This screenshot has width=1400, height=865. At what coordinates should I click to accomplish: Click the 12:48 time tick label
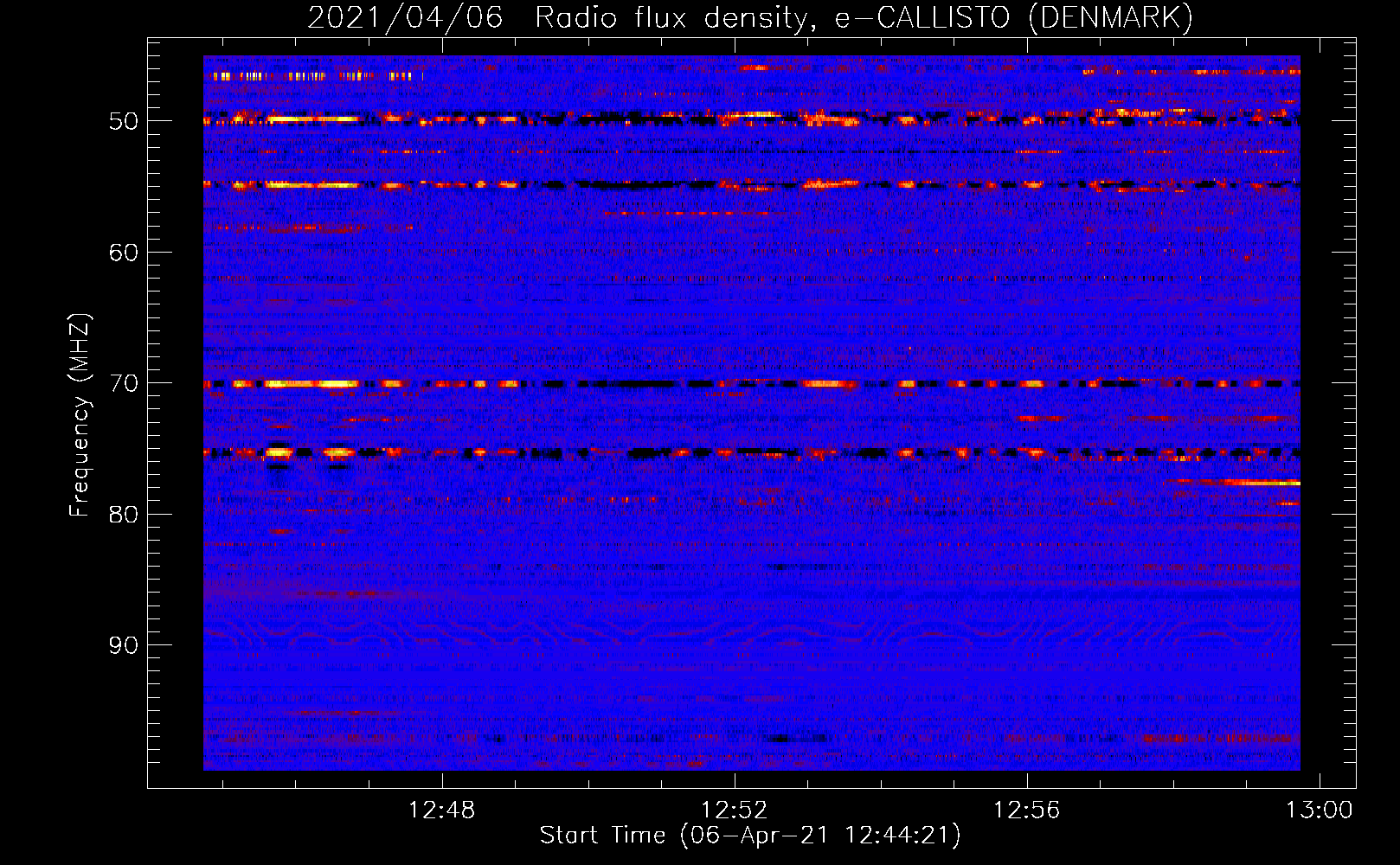pyautogui.click(x=442, y=811)
